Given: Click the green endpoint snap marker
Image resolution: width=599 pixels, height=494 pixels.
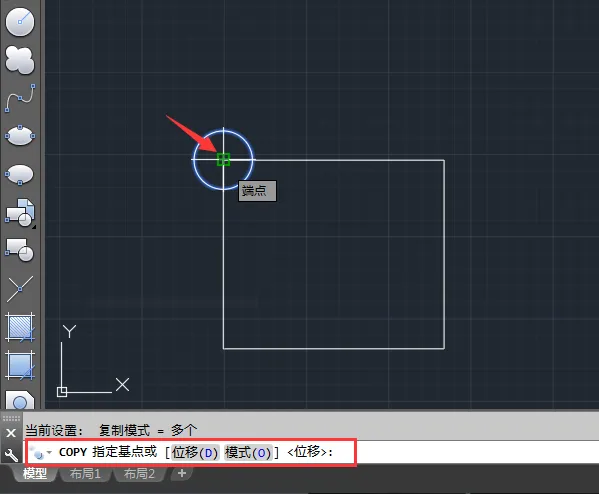Looking at the screenshot, I should (x=223, y=159).
